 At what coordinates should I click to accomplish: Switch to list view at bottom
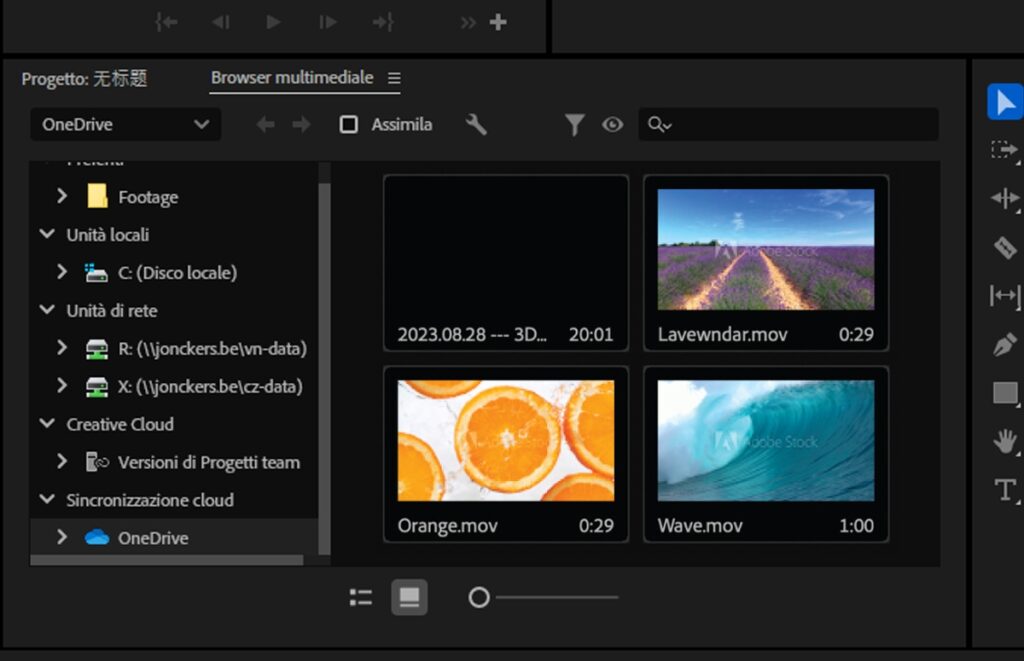pos(361,597)
